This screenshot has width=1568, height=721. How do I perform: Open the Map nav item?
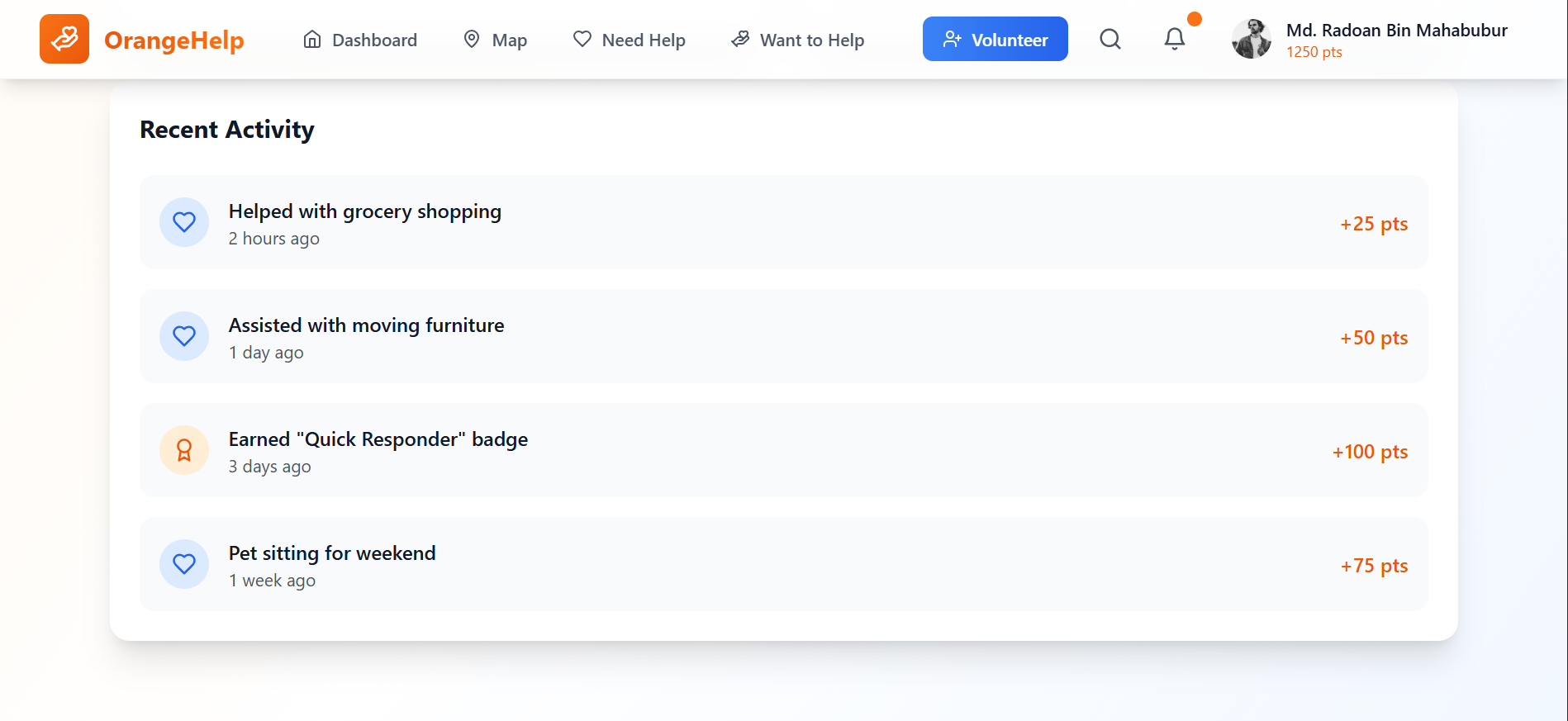(495, 40)
